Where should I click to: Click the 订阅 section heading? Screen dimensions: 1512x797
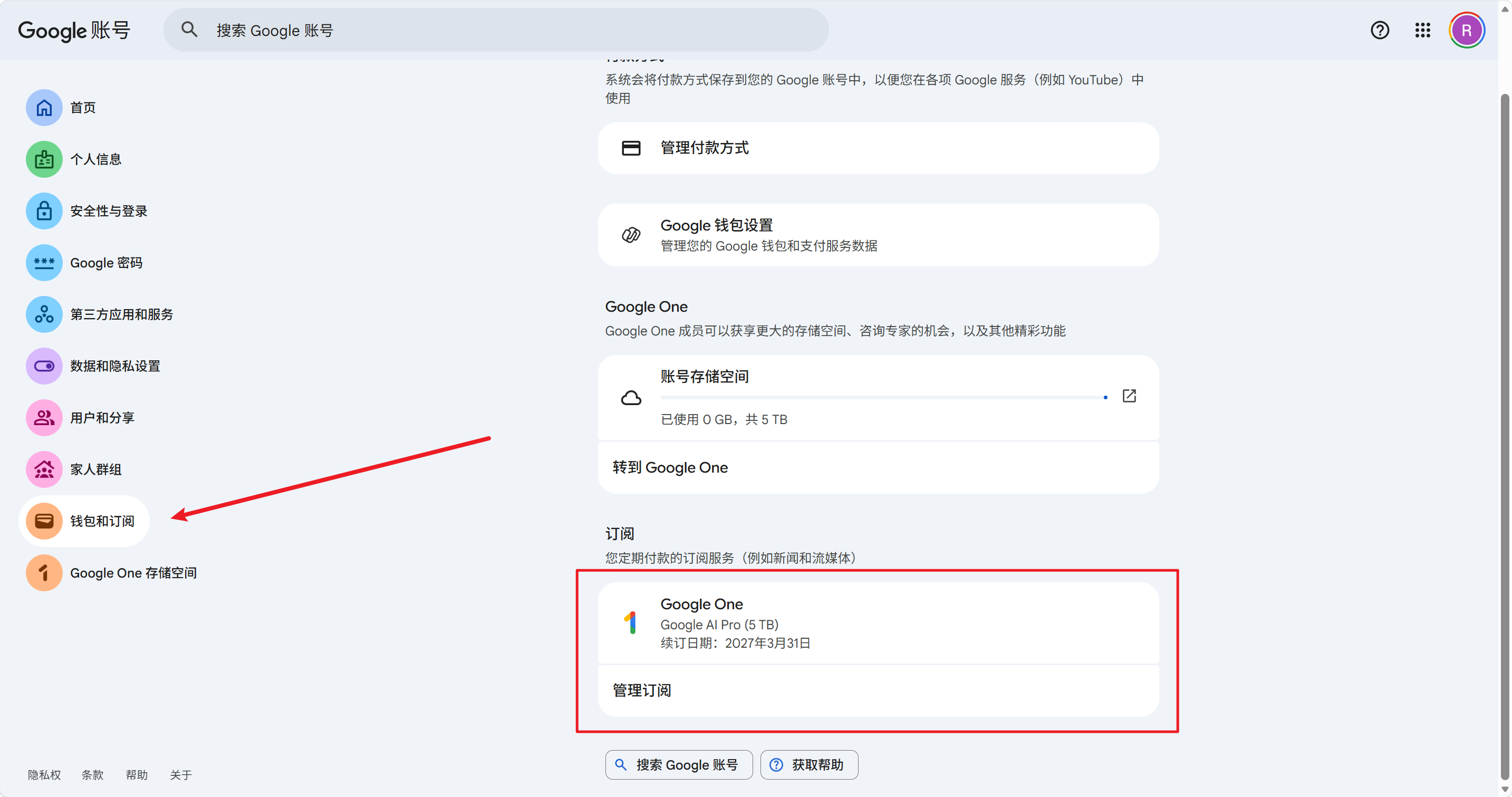point(619,533)
